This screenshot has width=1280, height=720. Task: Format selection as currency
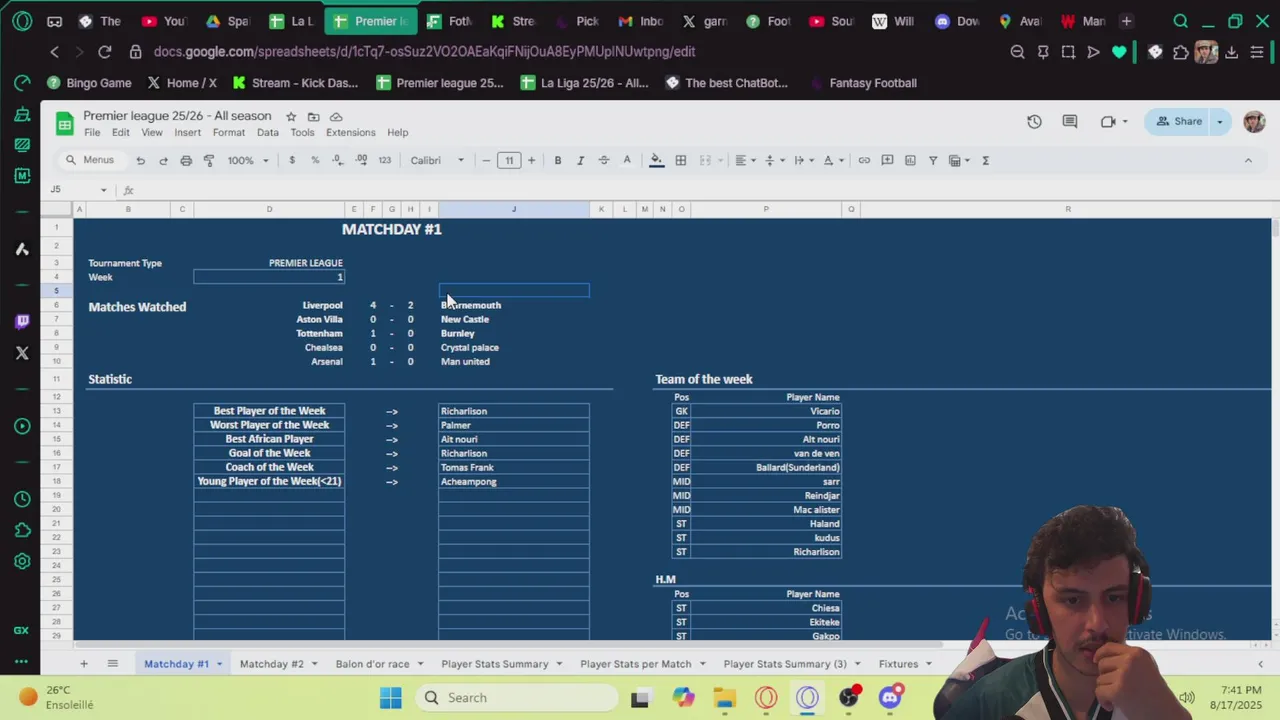click(292, 160)
